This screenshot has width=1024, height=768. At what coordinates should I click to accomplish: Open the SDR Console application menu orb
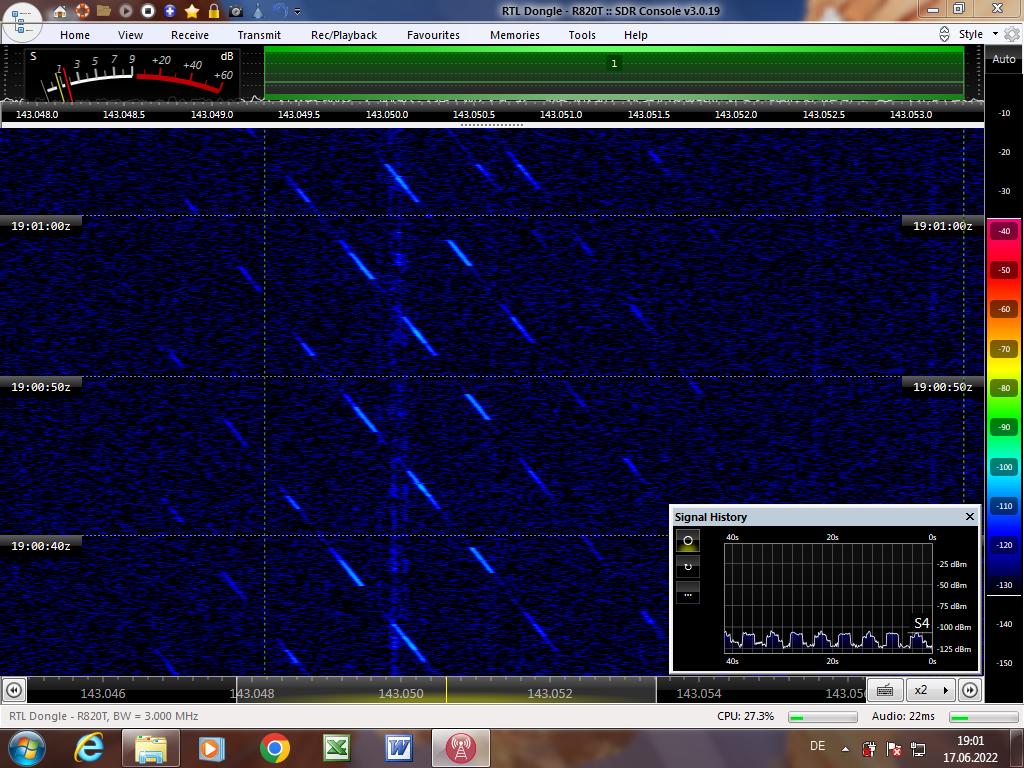23,22
